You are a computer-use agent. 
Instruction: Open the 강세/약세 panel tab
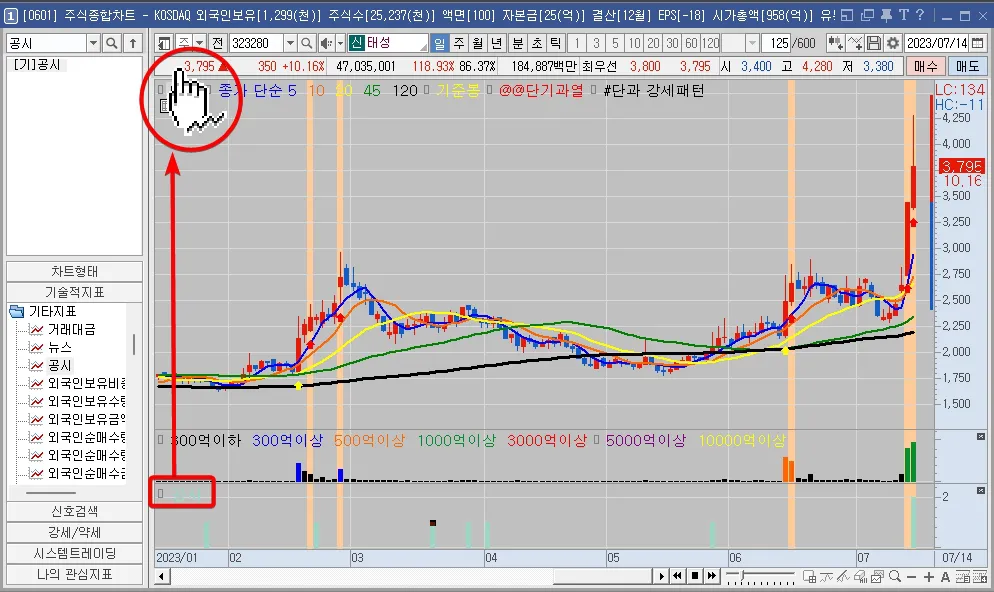[74, 532]
